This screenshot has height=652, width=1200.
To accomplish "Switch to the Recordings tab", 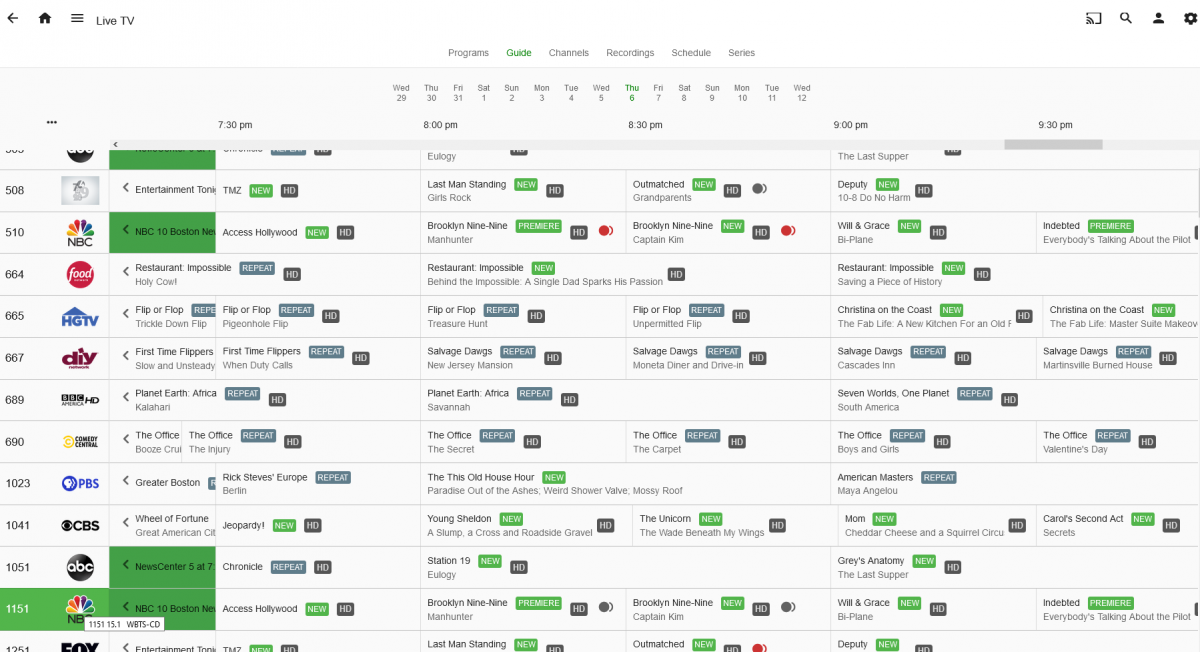I will [630, 53].
